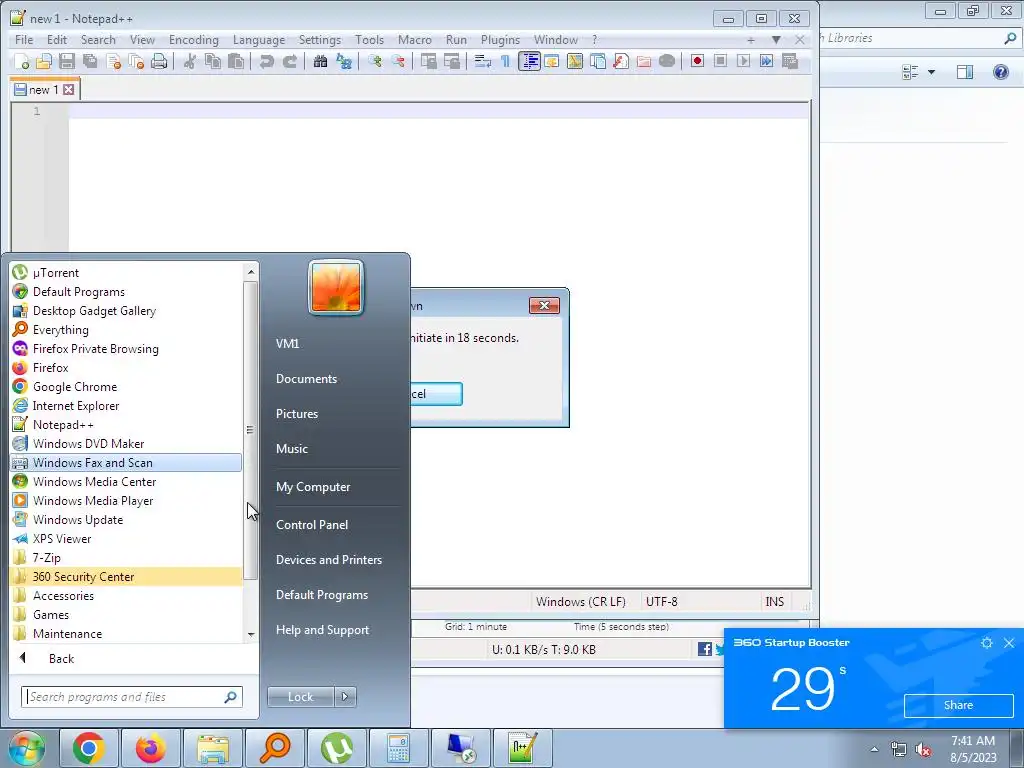Expand the Accessories folder in Start menu
Viewport: 1024px width, 768px height.
(126, 596)
